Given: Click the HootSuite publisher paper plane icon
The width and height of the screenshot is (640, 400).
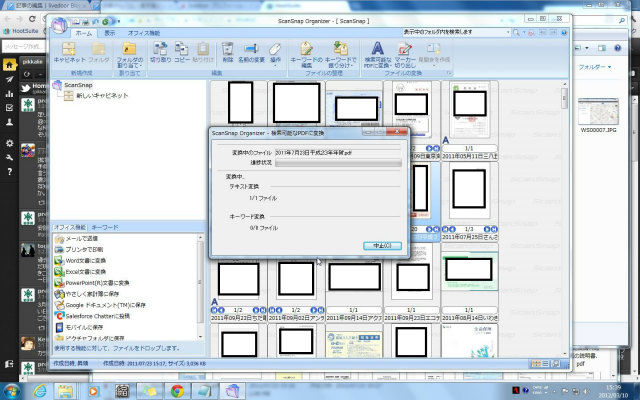Looking at the screenshot, I should 9,79.
